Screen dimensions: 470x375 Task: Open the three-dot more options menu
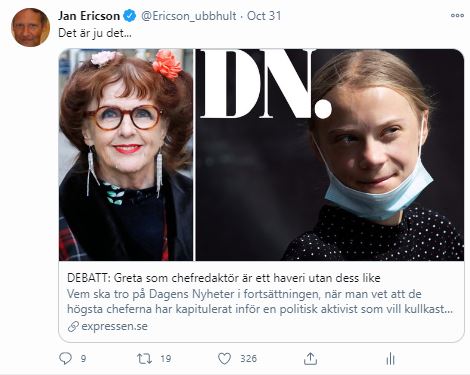tap(457, 15)
